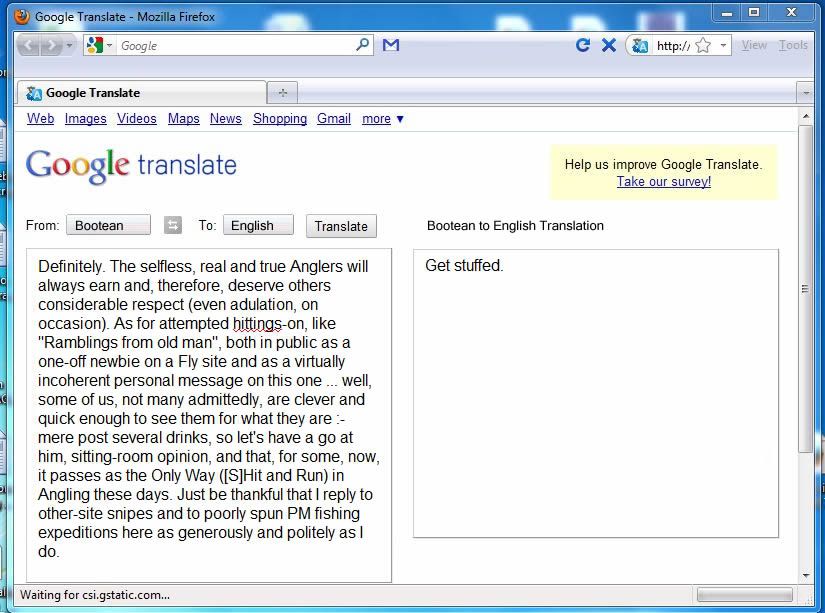Click into the source text area
Screen dimensions: 825x613
(x=209, y=415)
